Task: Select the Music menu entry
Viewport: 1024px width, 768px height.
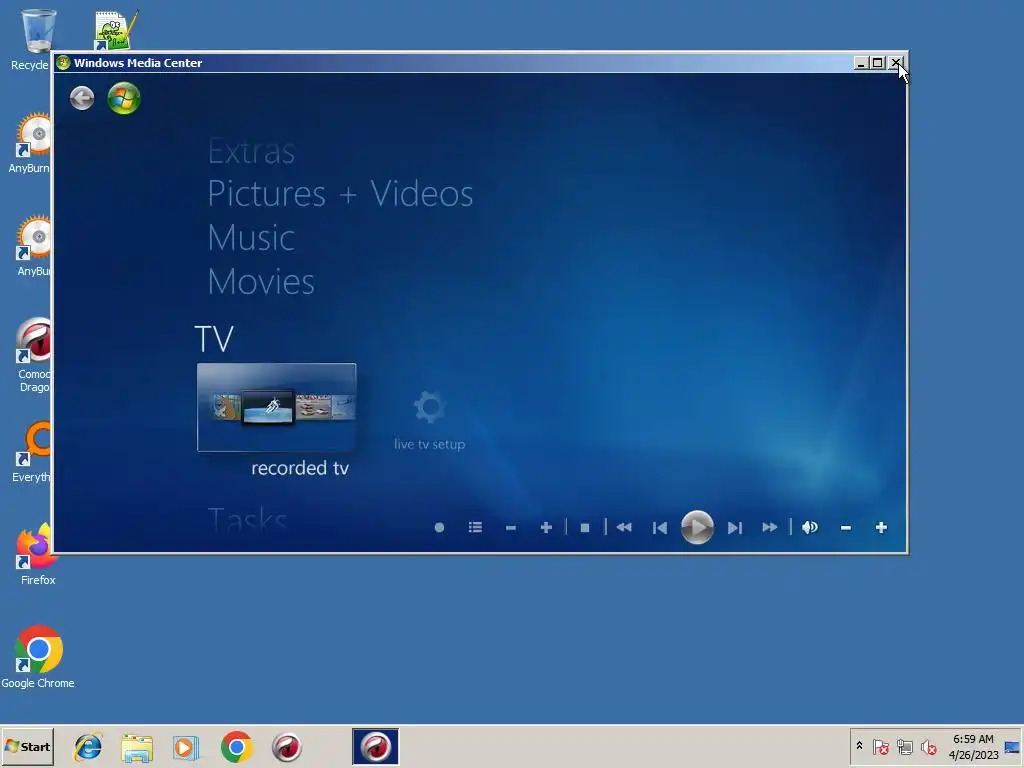Action: point(251,238)
